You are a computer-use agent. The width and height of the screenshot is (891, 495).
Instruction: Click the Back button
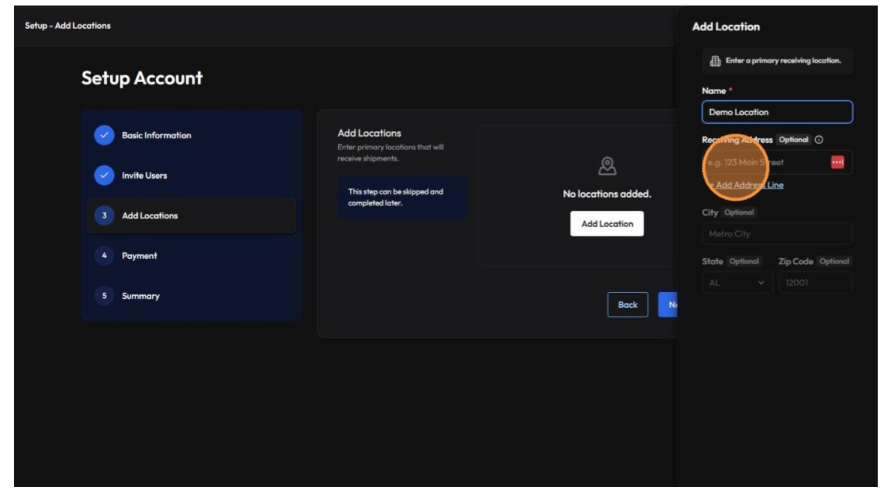coord(627,305)
